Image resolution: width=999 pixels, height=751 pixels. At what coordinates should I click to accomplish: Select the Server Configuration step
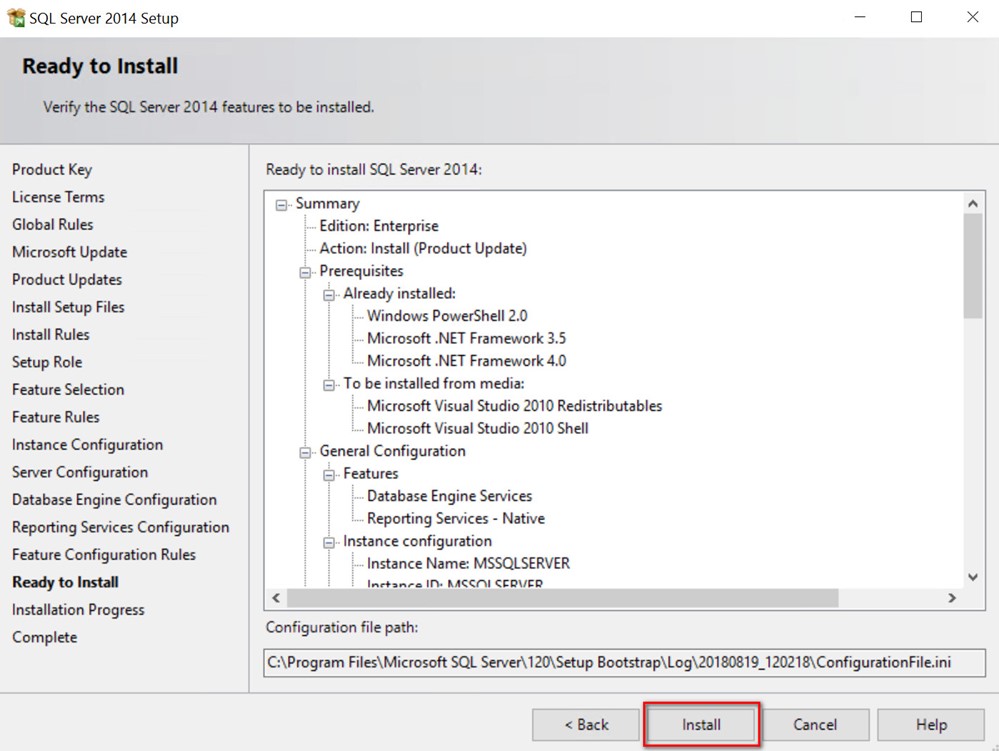point(80,472)
